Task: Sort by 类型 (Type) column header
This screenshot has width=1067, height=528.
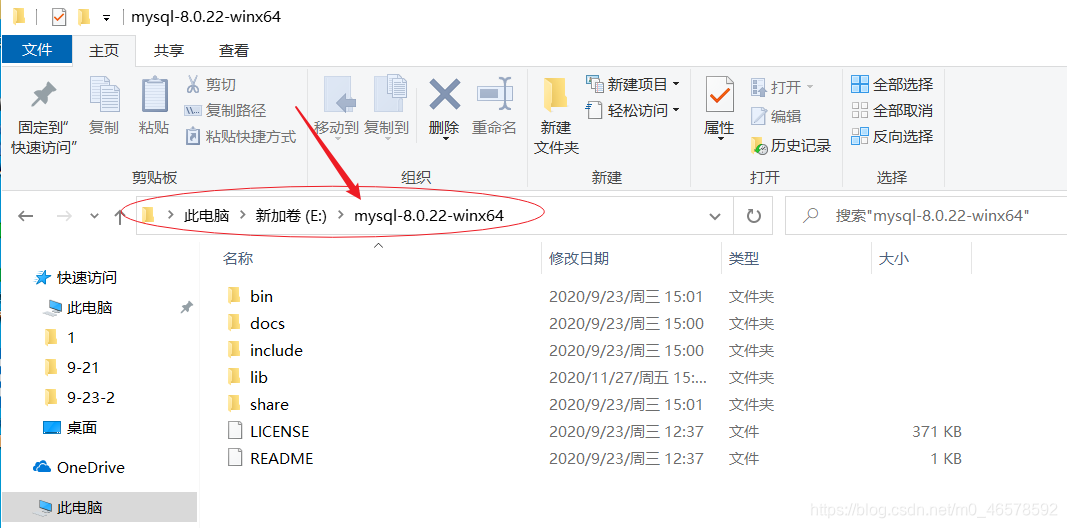Action: (744, 259)
